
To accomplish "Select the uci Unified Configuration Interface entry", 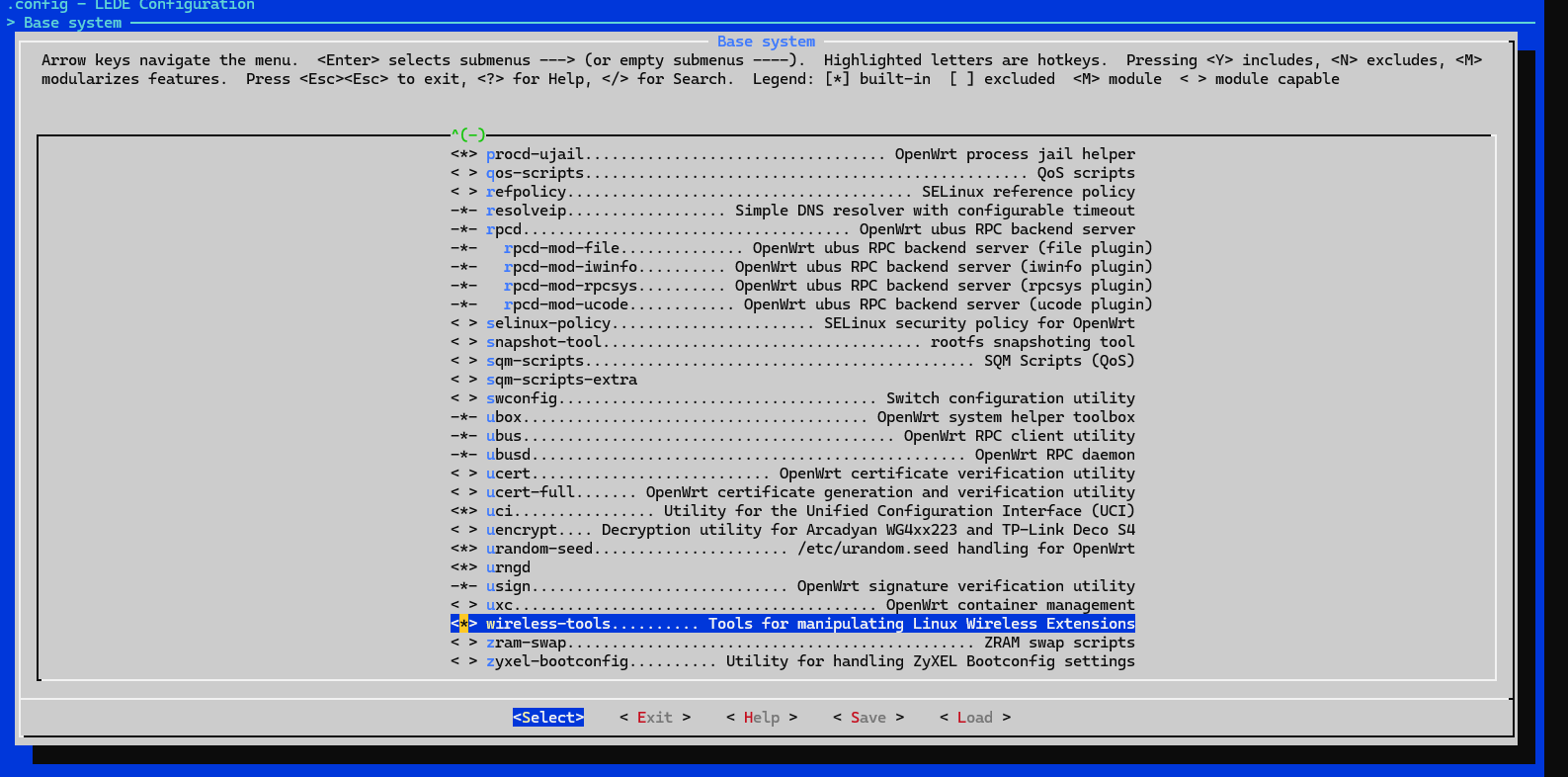I will (792, 511).
